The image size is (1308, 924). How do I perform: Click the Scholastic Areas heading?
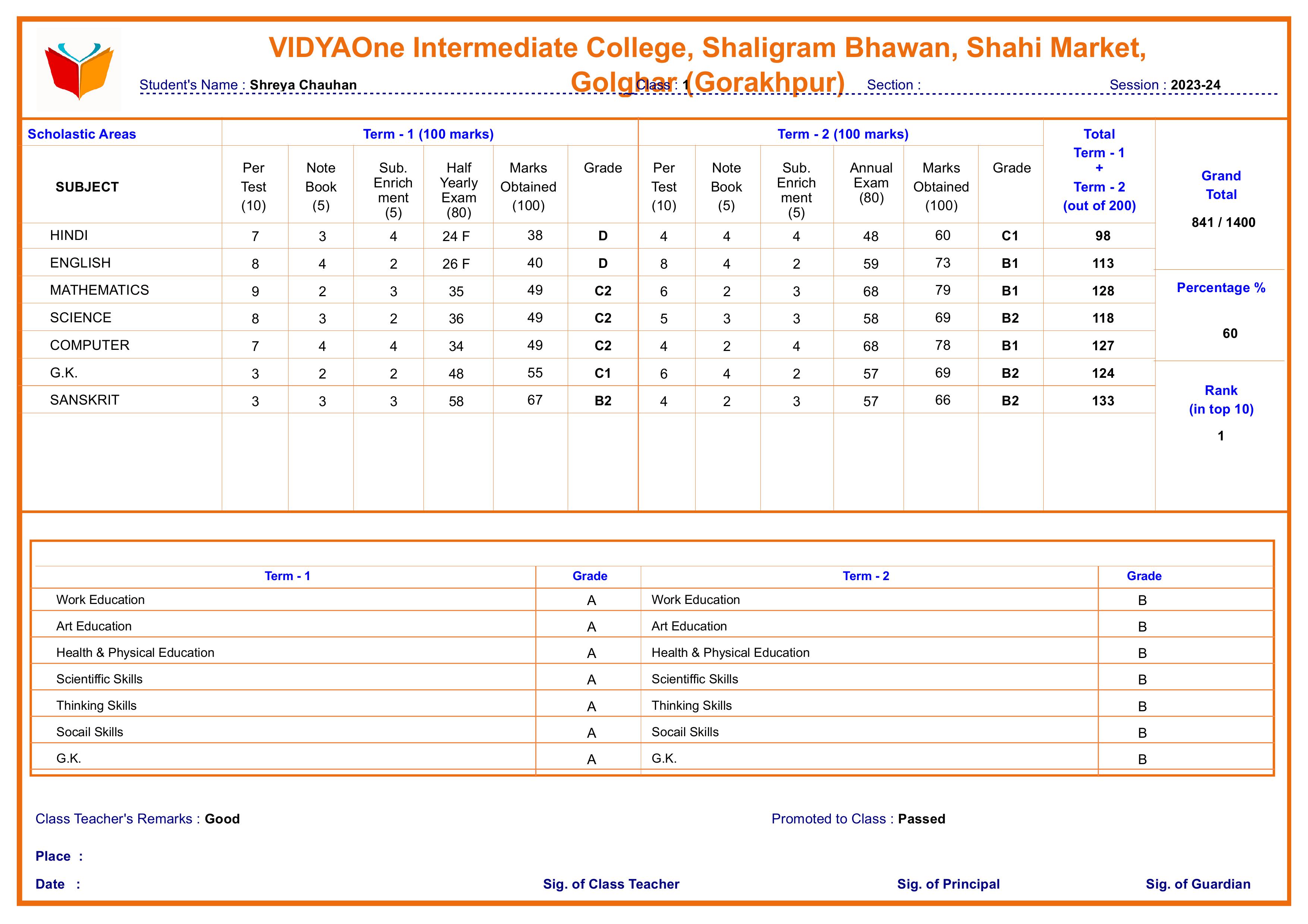click(x=82, y=134)
